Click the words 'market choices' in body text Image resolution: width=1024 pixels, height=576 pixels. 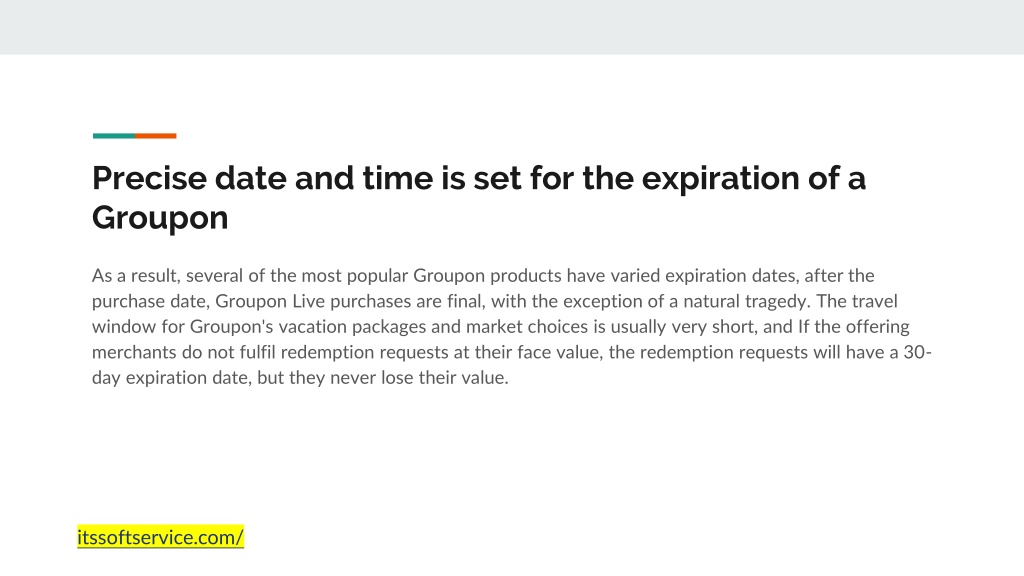[x=527, y=327]
